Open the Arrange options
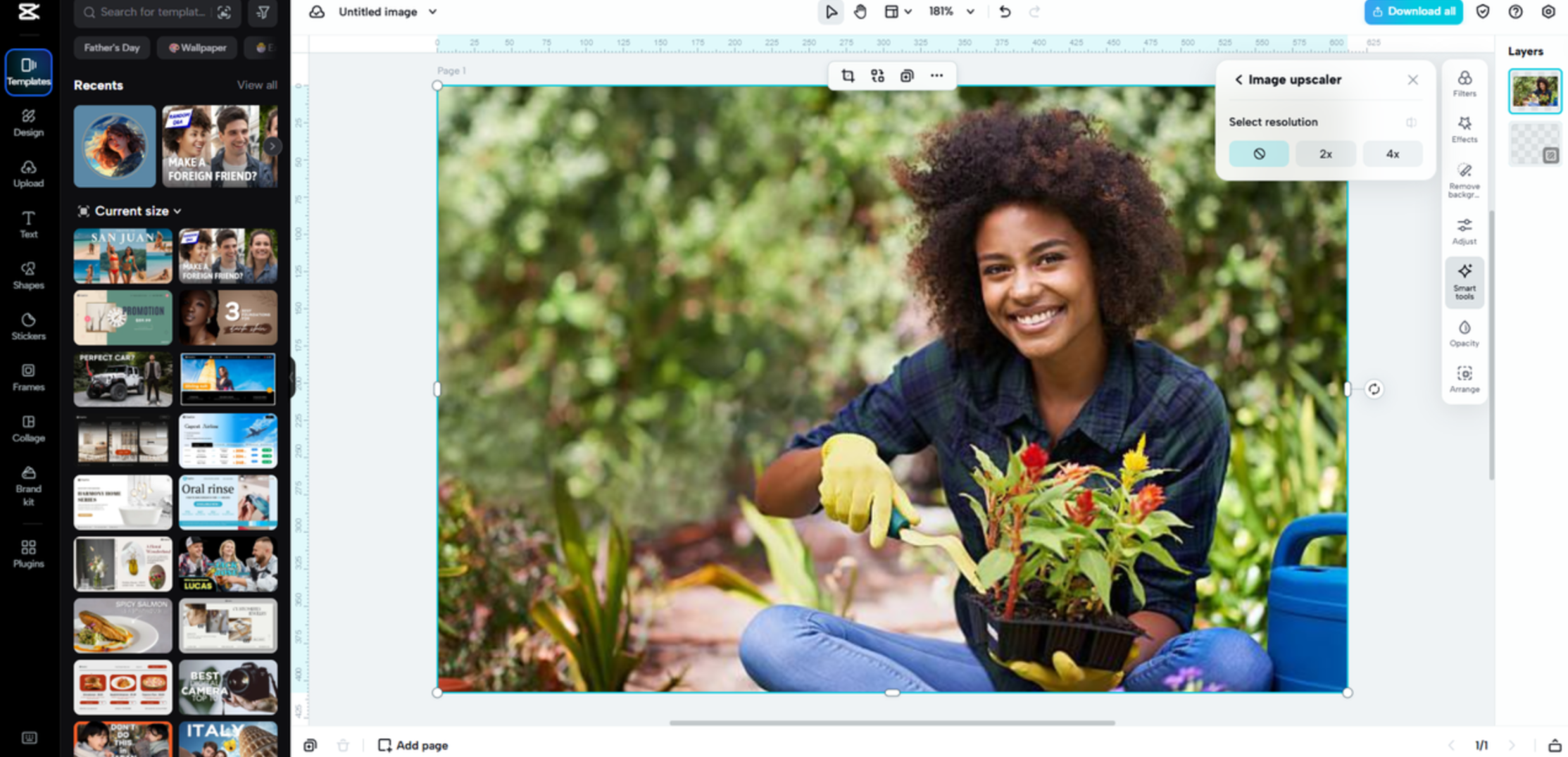The image size is (1568, 757). [1464, 379]
